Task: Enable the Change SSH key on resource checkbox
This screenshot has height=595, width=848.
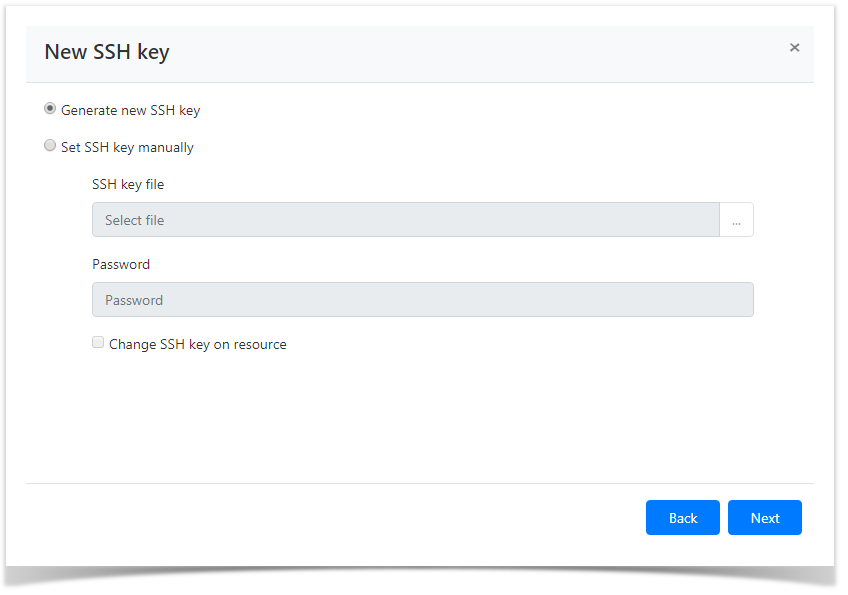Action: click(98, 343)
